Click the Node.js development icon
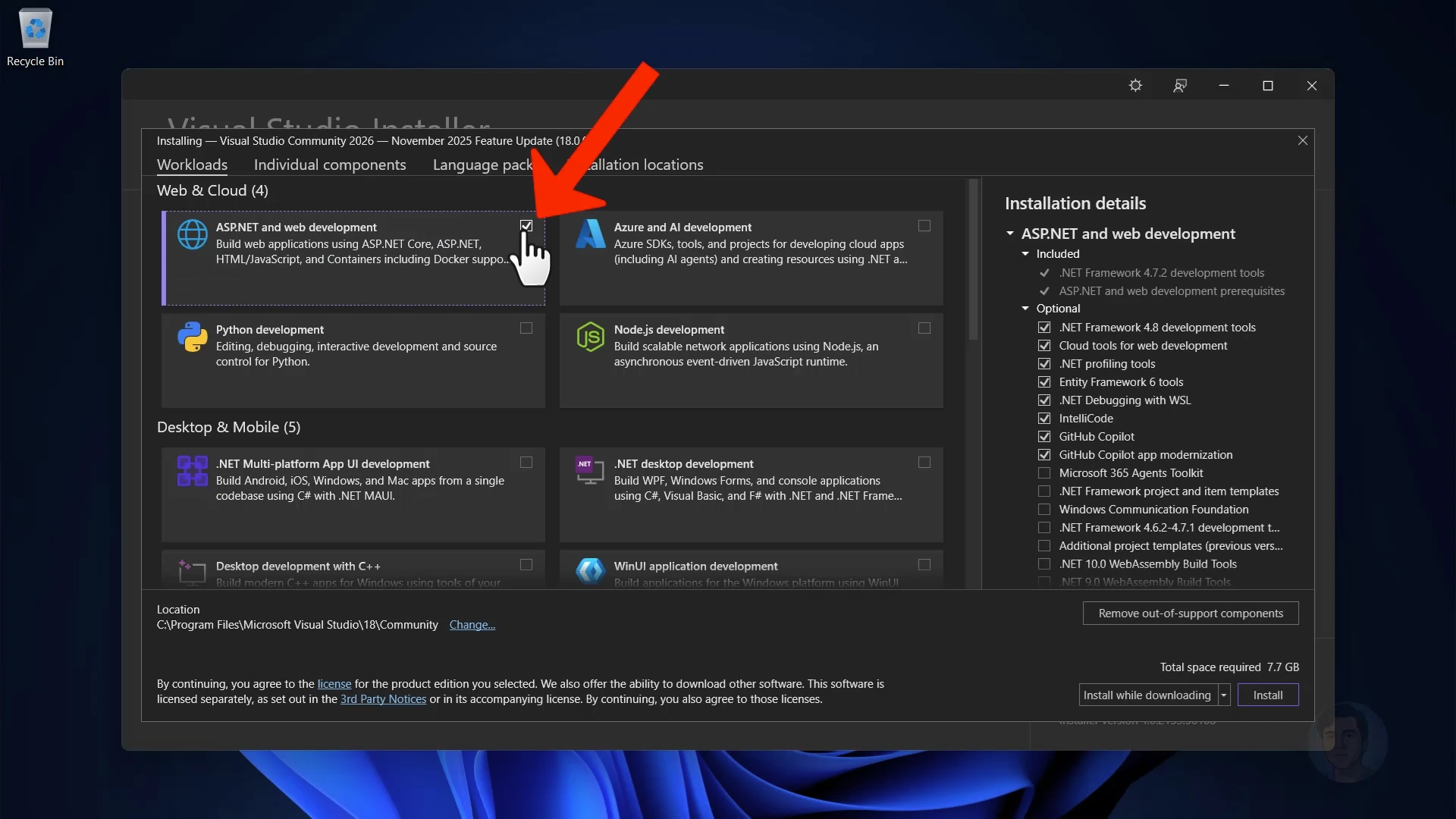The height and width of the screenshot is (819, 1456). (x=590, y=337)
